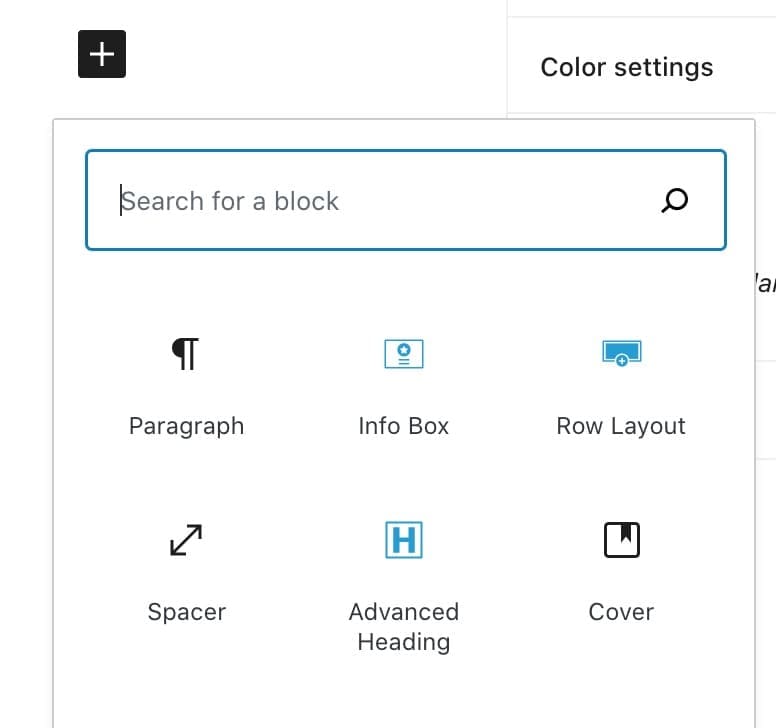
Task: Focus the Search for a block field
Action: point(406,200)
